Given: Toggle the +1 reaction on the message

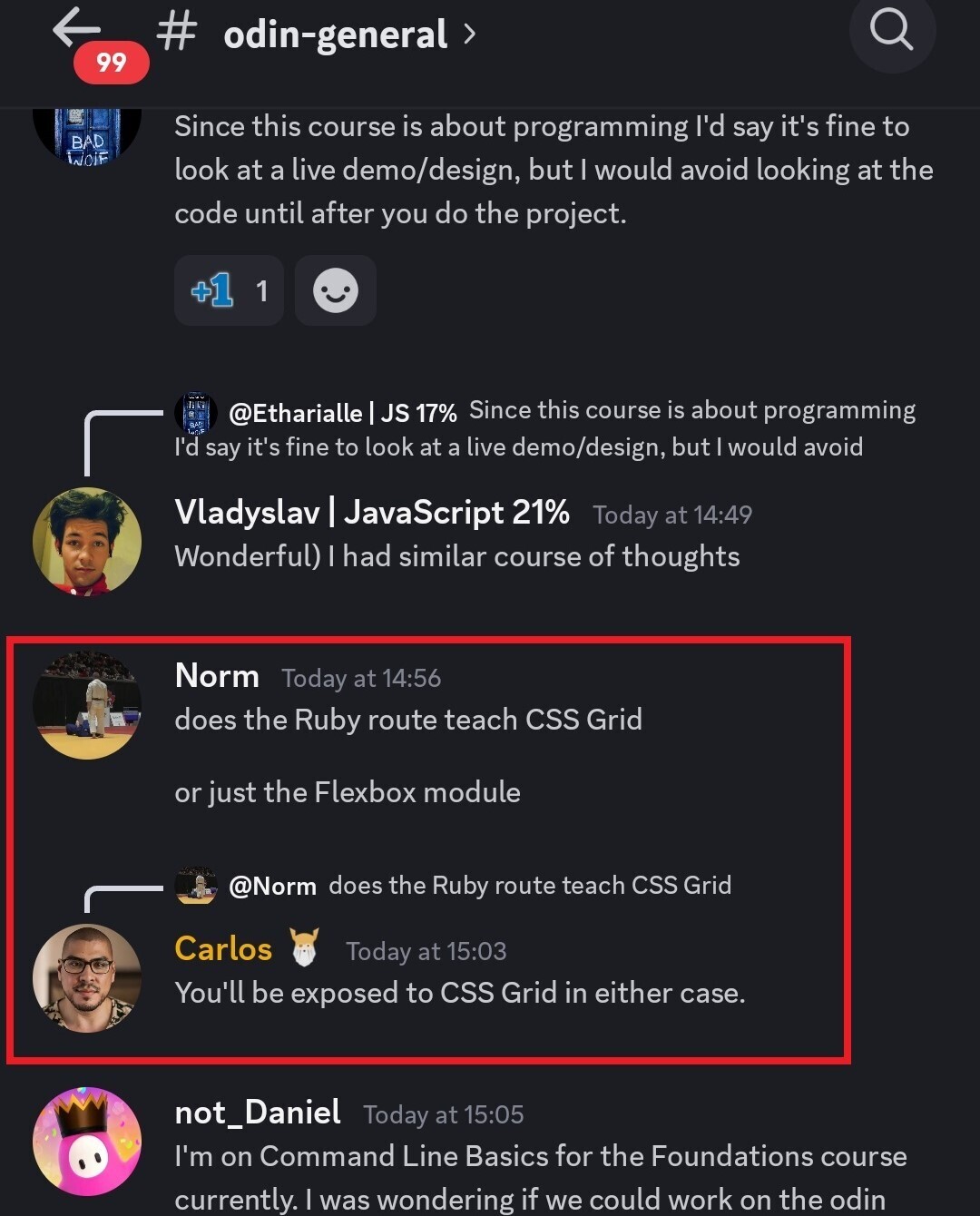Looking at the screenshot, I should pos(229,290).
